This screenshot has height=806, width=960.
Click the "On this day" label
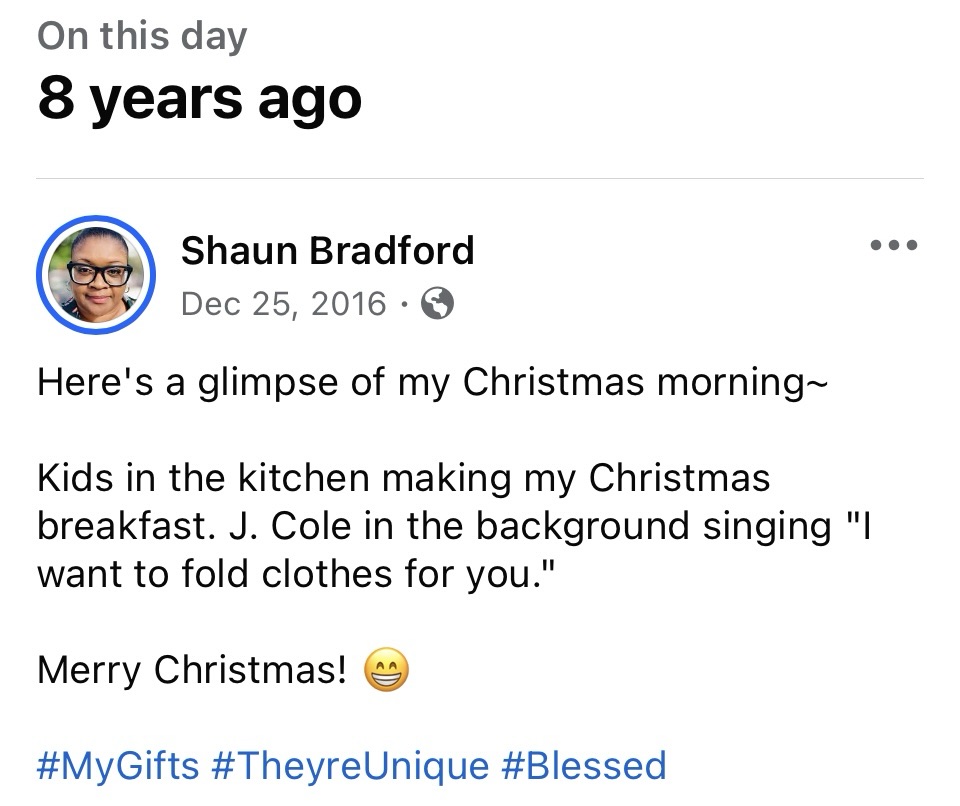click(x=142, y=37)
